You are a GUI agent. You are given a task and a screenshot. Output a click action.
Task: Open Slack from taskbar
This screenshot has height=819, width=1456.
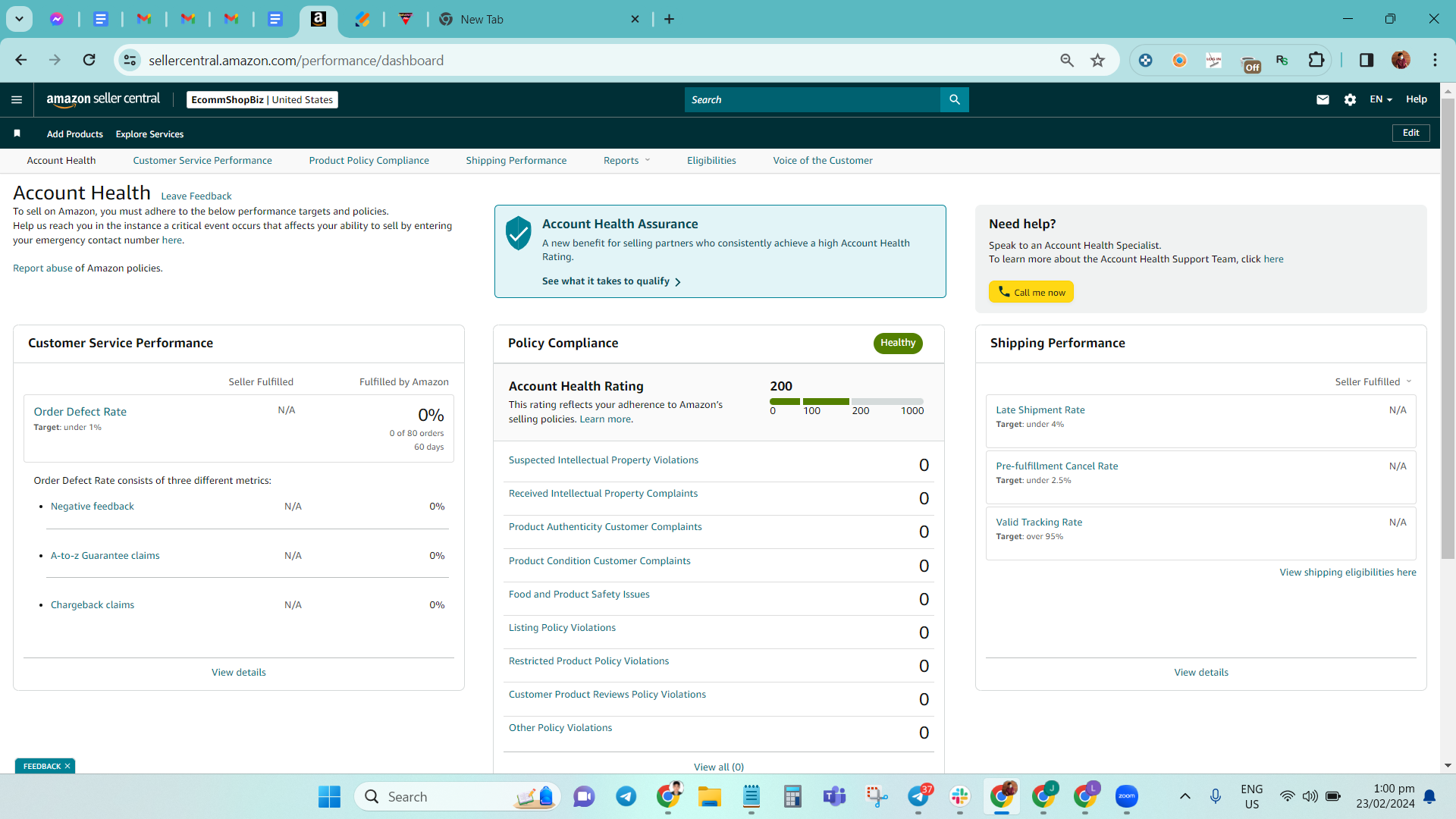coord(960,796)
